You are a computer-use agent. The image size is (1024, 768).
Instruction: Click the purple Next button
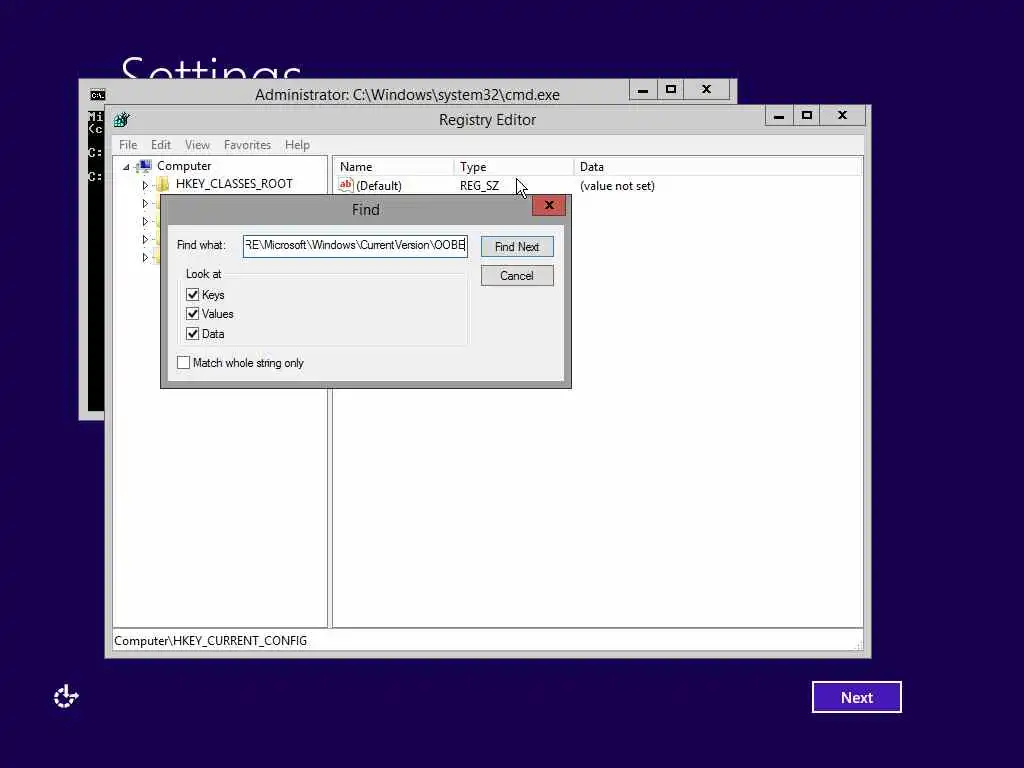click(x=857, y=697)
